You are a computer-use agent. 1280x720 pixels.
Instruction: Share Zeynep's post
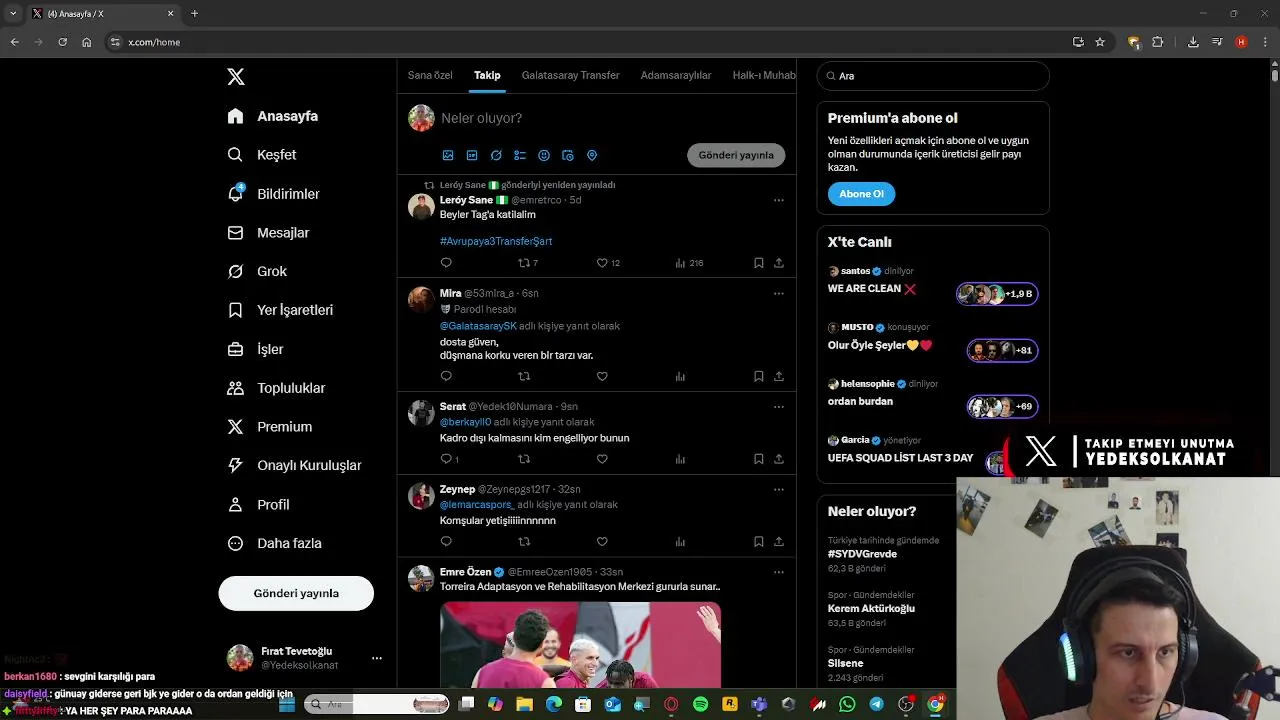(779, 542)
